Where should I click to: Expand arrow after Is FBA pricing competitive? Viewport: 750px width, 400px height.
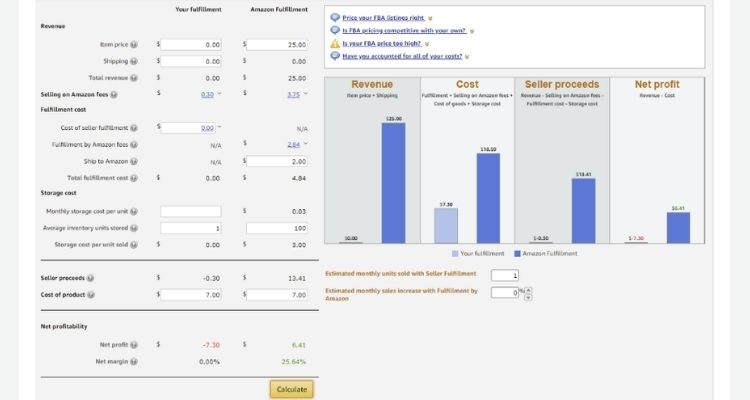click(472, 32)
